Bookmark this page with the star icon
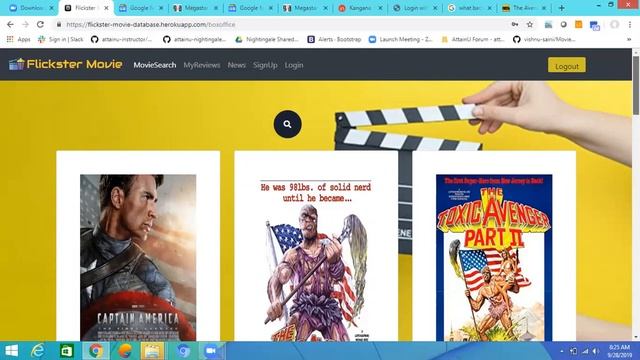The image size is (640, 360). coord(529,24)
